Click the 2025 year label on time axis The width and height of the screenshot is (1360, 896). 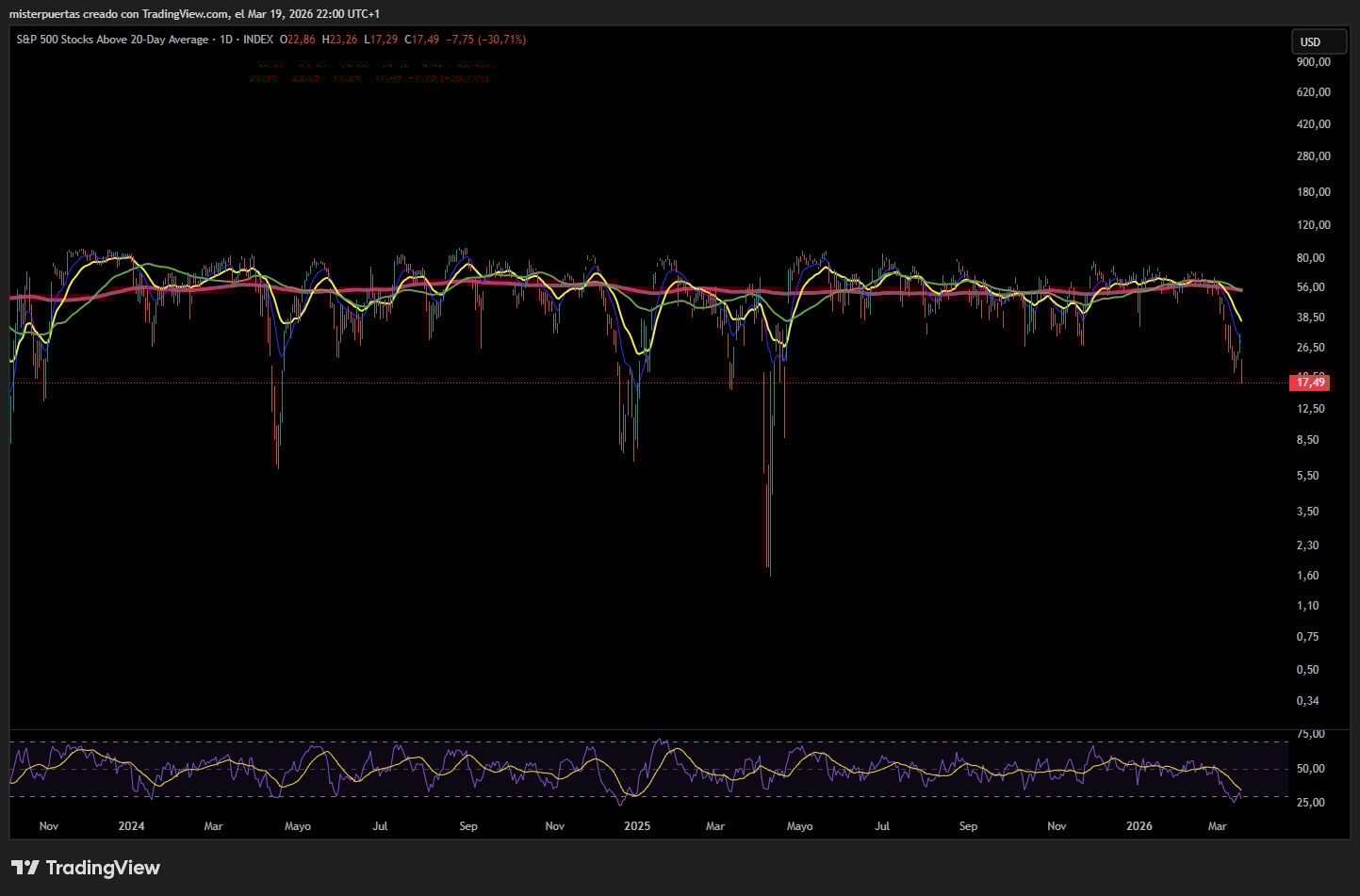point(638,826)
